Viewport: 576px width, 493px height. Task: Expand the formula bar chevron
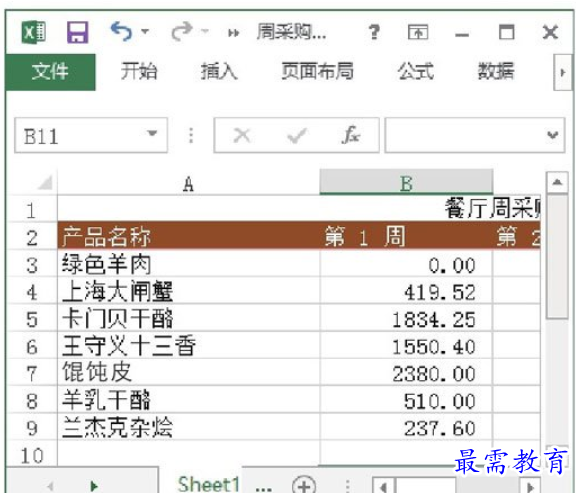(552, 135)
